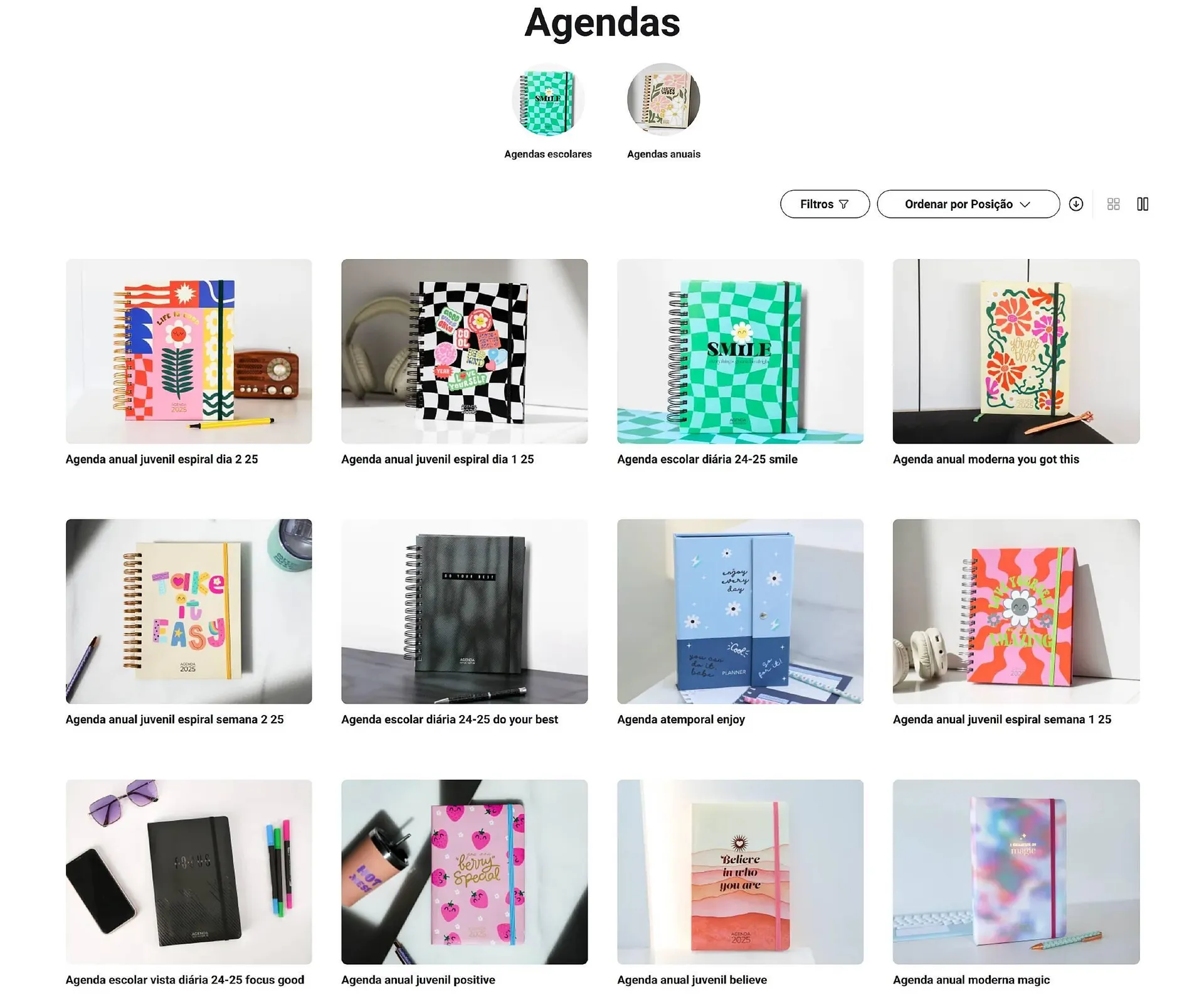Click Agenda escolar diária 24-25 do your best title
1204x1008 pixels.
click(450, 719)
